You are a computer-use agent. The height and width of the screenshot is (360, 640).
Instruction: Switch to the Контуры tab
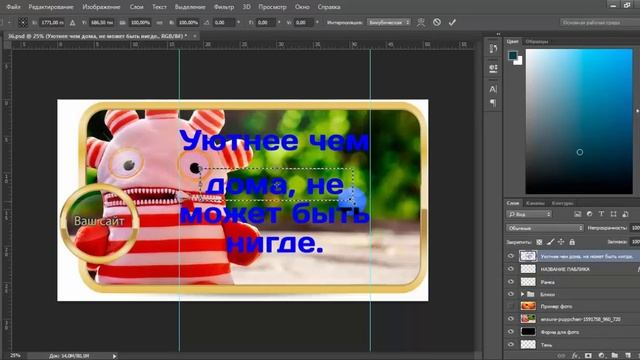tap(562, 203)
